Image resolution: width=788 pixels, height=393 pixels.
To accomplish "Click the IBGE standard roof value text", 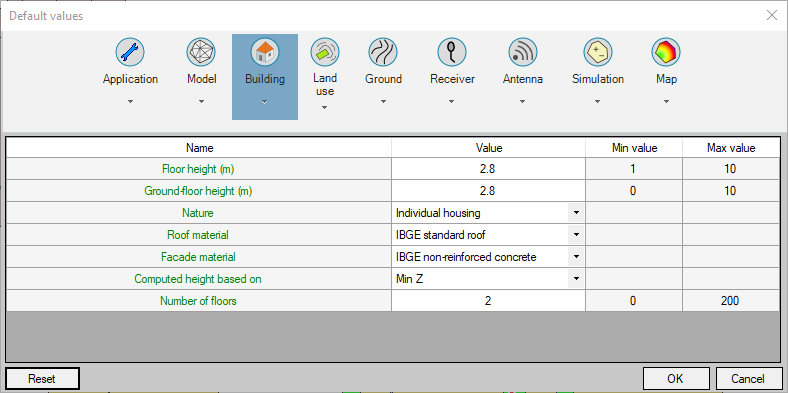I will pos(440,235).
